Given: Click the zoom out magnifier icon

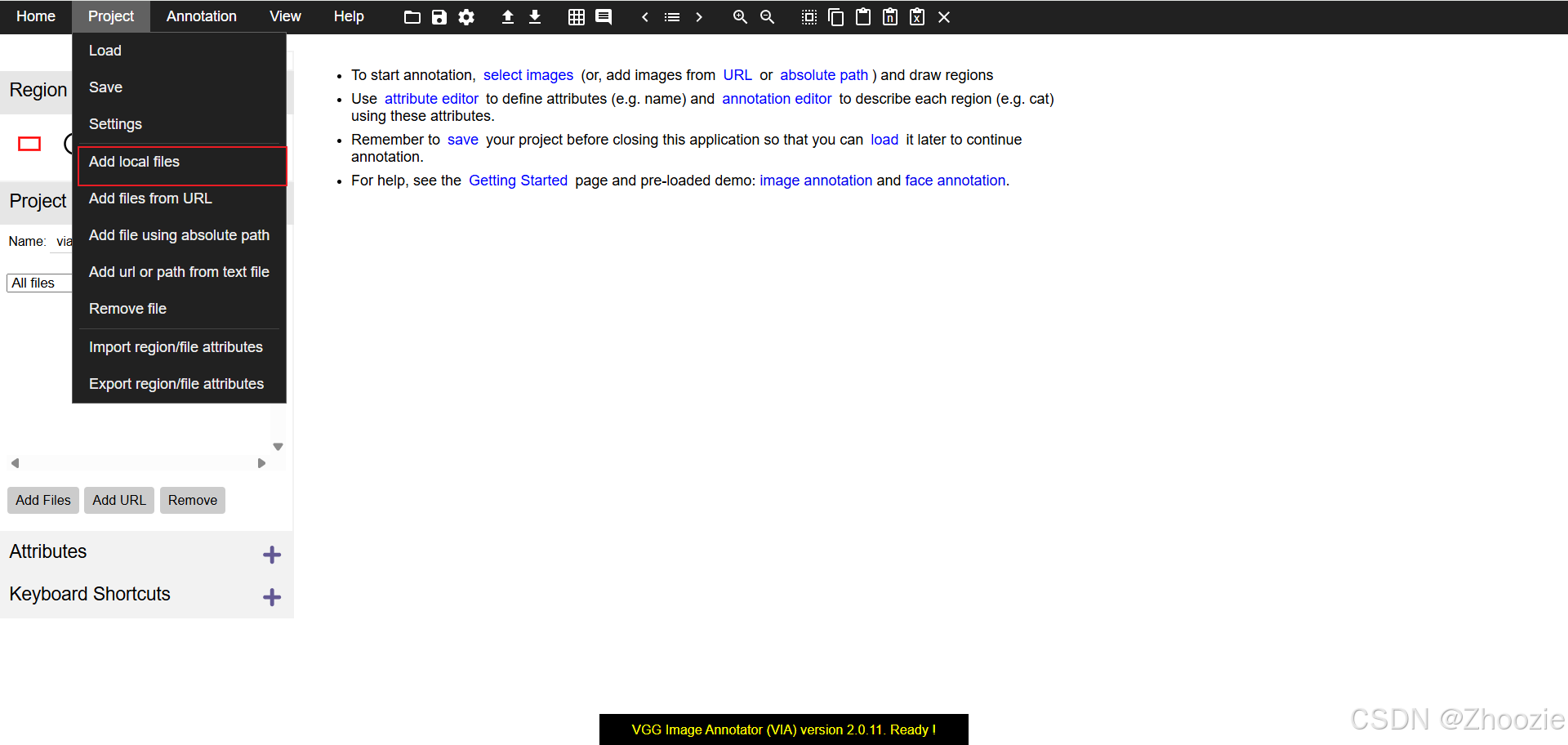Looking at the screenshot, I should pyautogui.click(x=767, y=17).
